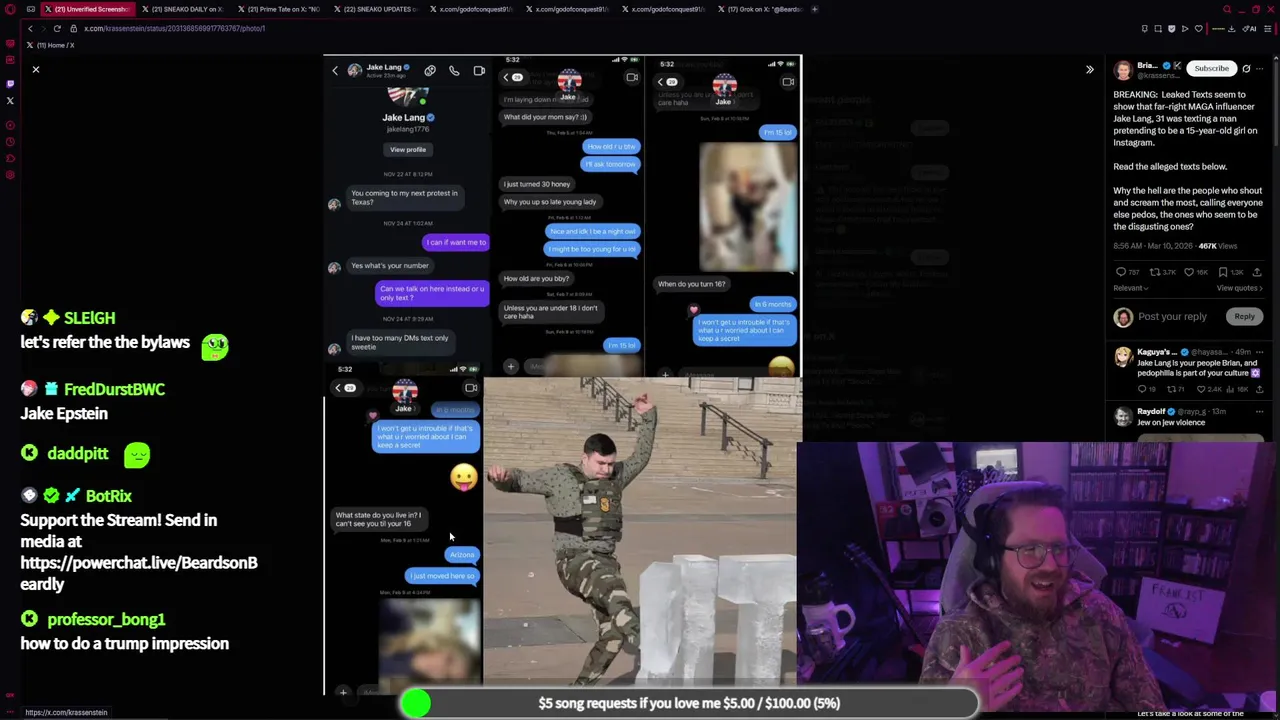Reload the current page

point(57,28)
